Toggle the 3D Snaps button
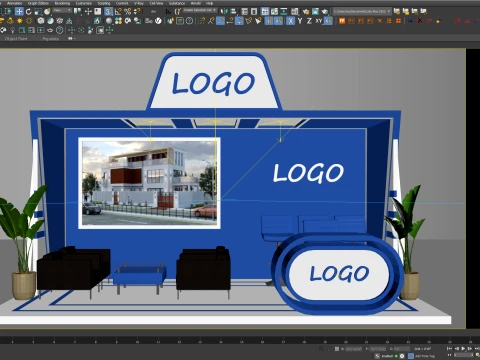Screen dimensions: 480x360 pyautogui.click(x=108, y=12)
